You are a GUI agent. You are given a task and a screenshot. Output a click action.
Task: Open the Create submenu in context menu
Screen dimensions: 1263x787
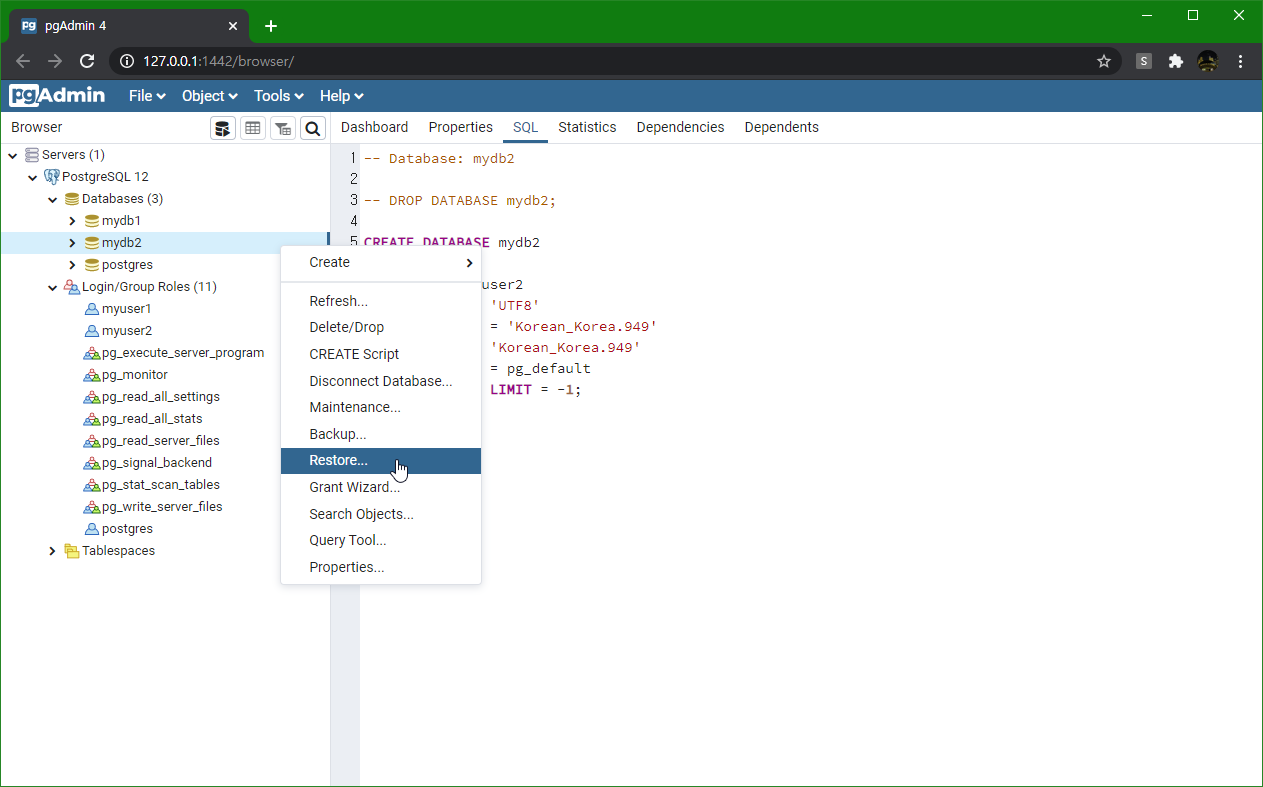(x=381, y=262)
